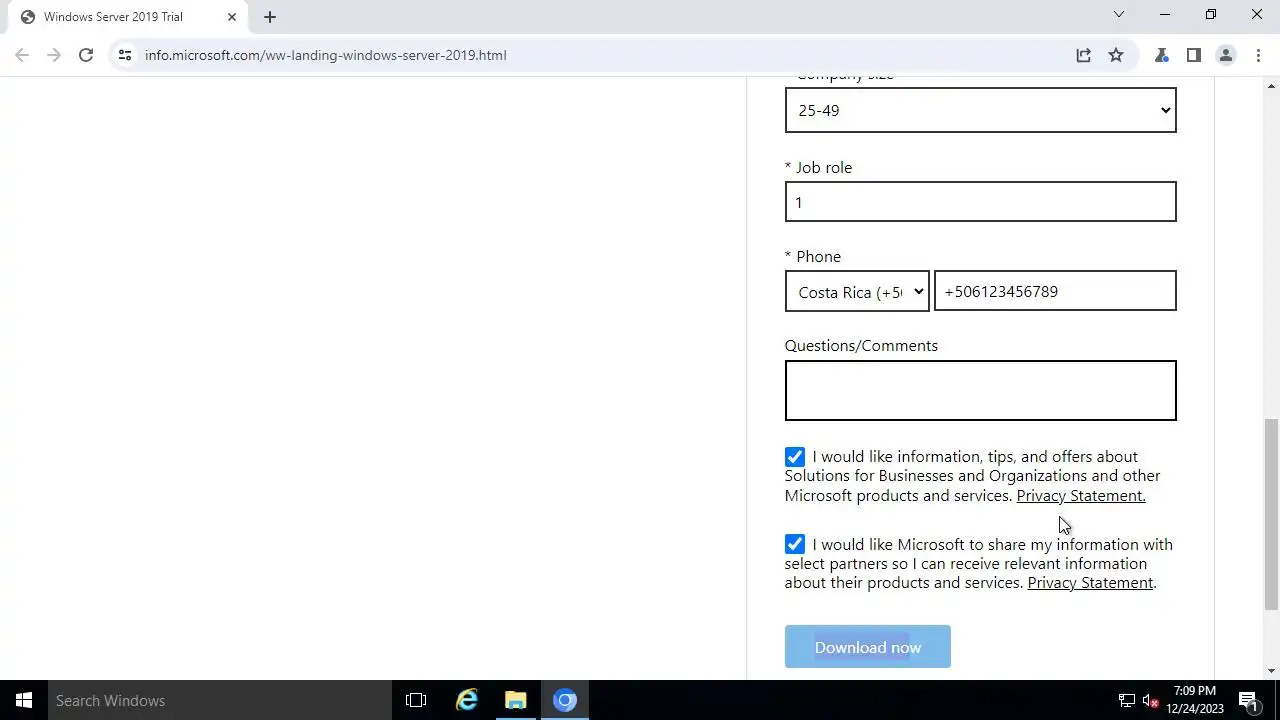Open the Costa Rica phone country dropdown
1280x720 pixels.
pyautogui.click(x=857, y=292)
